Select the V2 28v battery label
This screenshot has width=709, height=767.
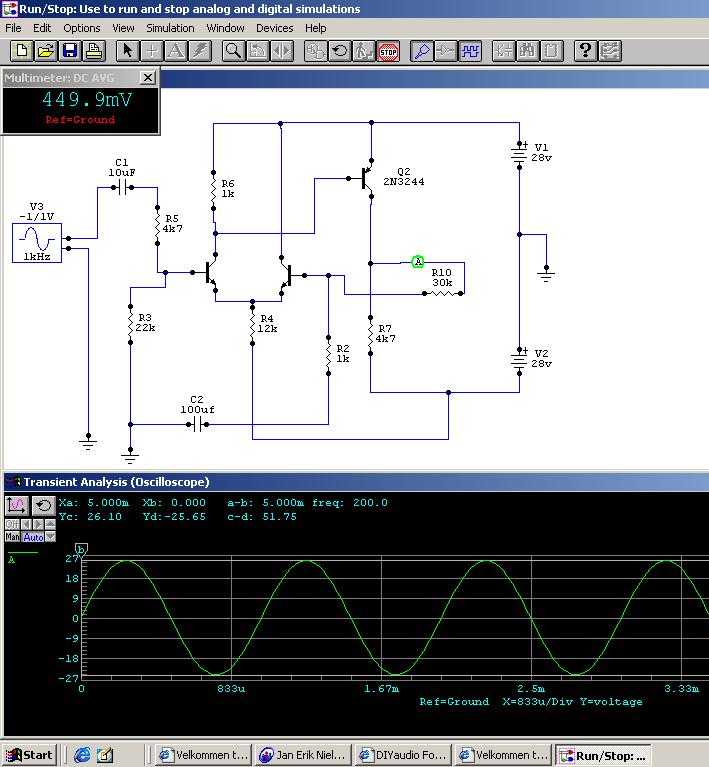tap(542, 359)
